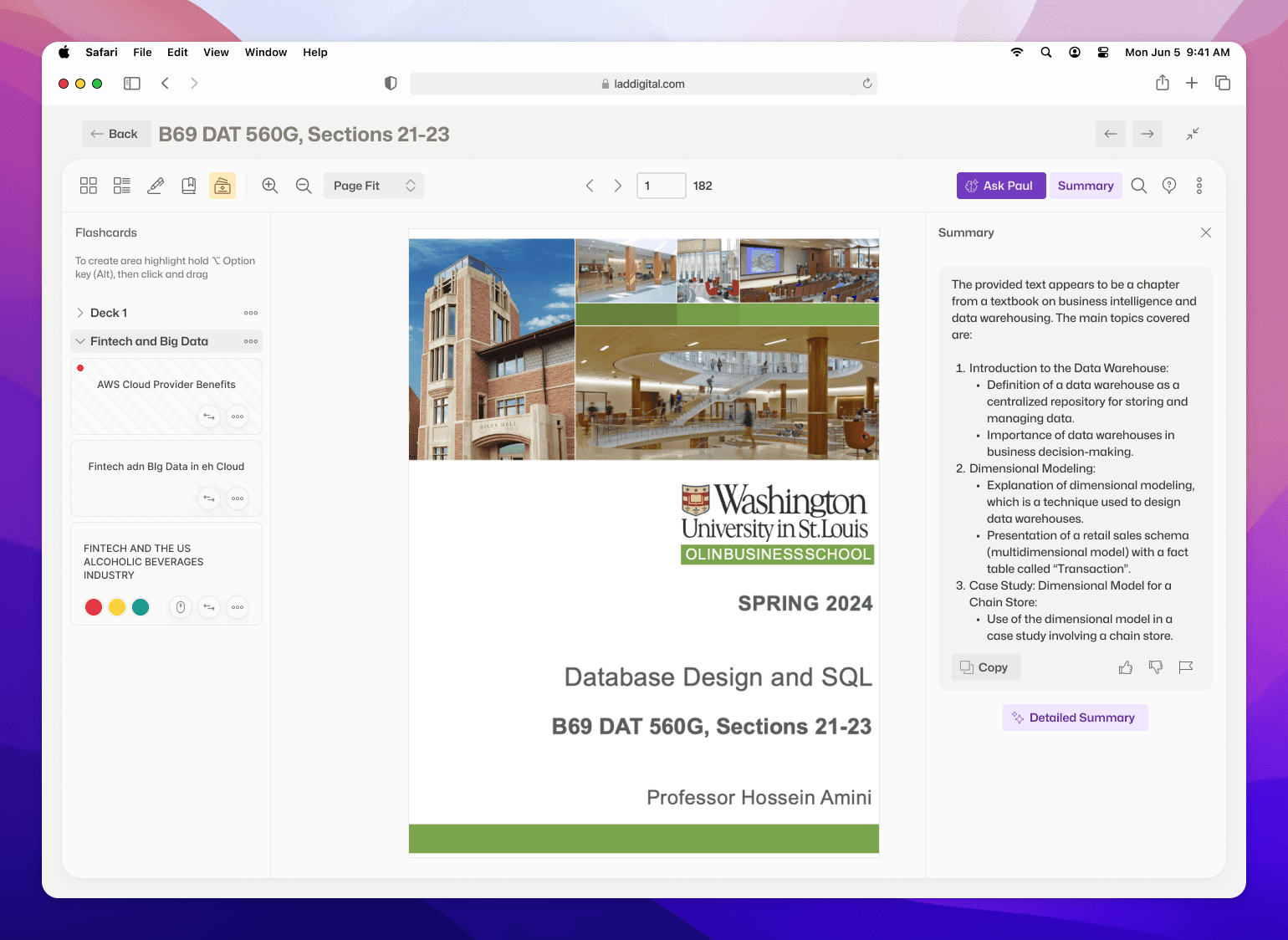
Task: Expand the Deck 1 group
Action: 80,313
